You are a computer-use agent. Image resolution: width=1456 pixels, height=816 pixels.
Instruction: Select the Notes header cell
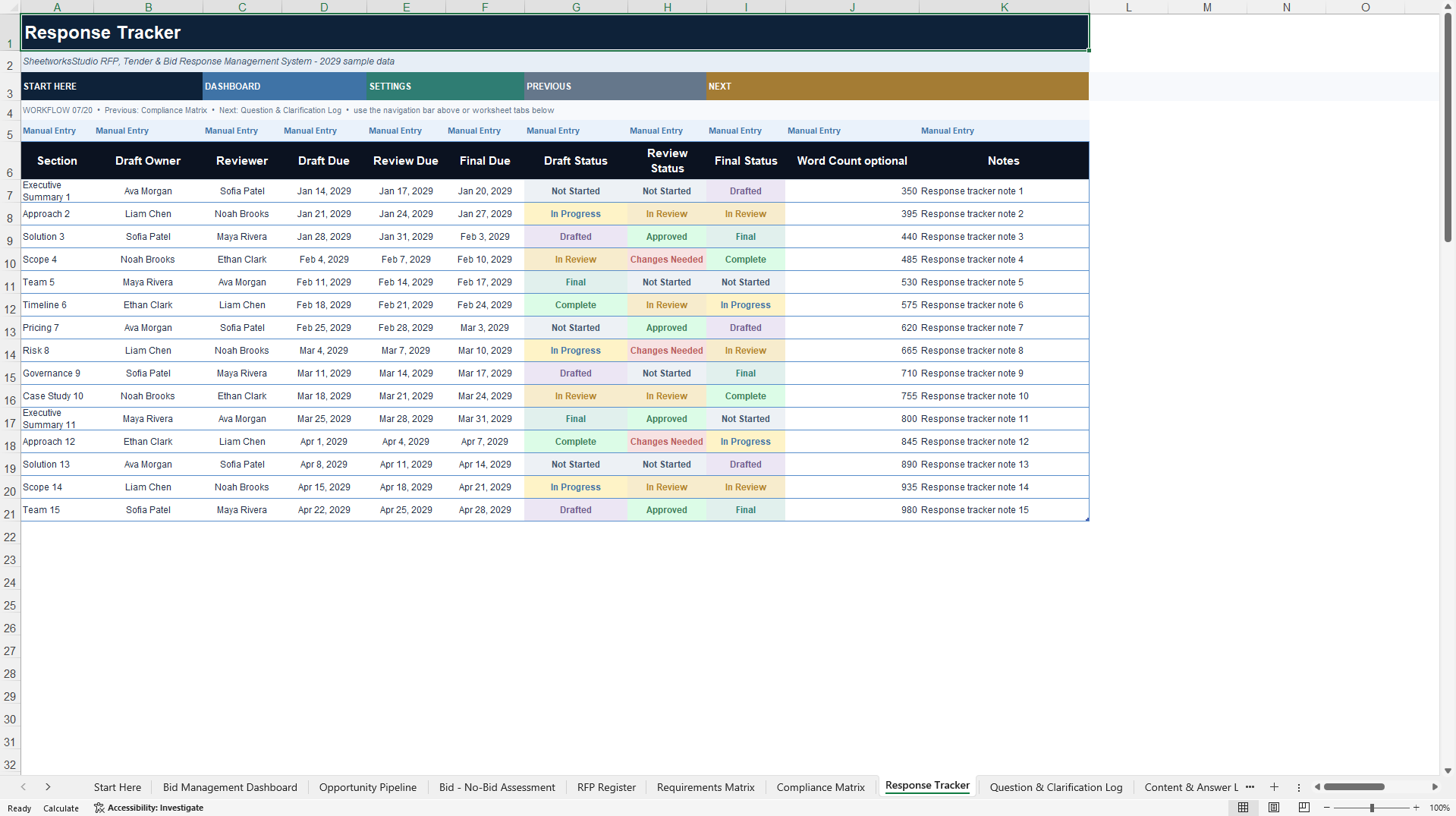(x=1004, y=161)
